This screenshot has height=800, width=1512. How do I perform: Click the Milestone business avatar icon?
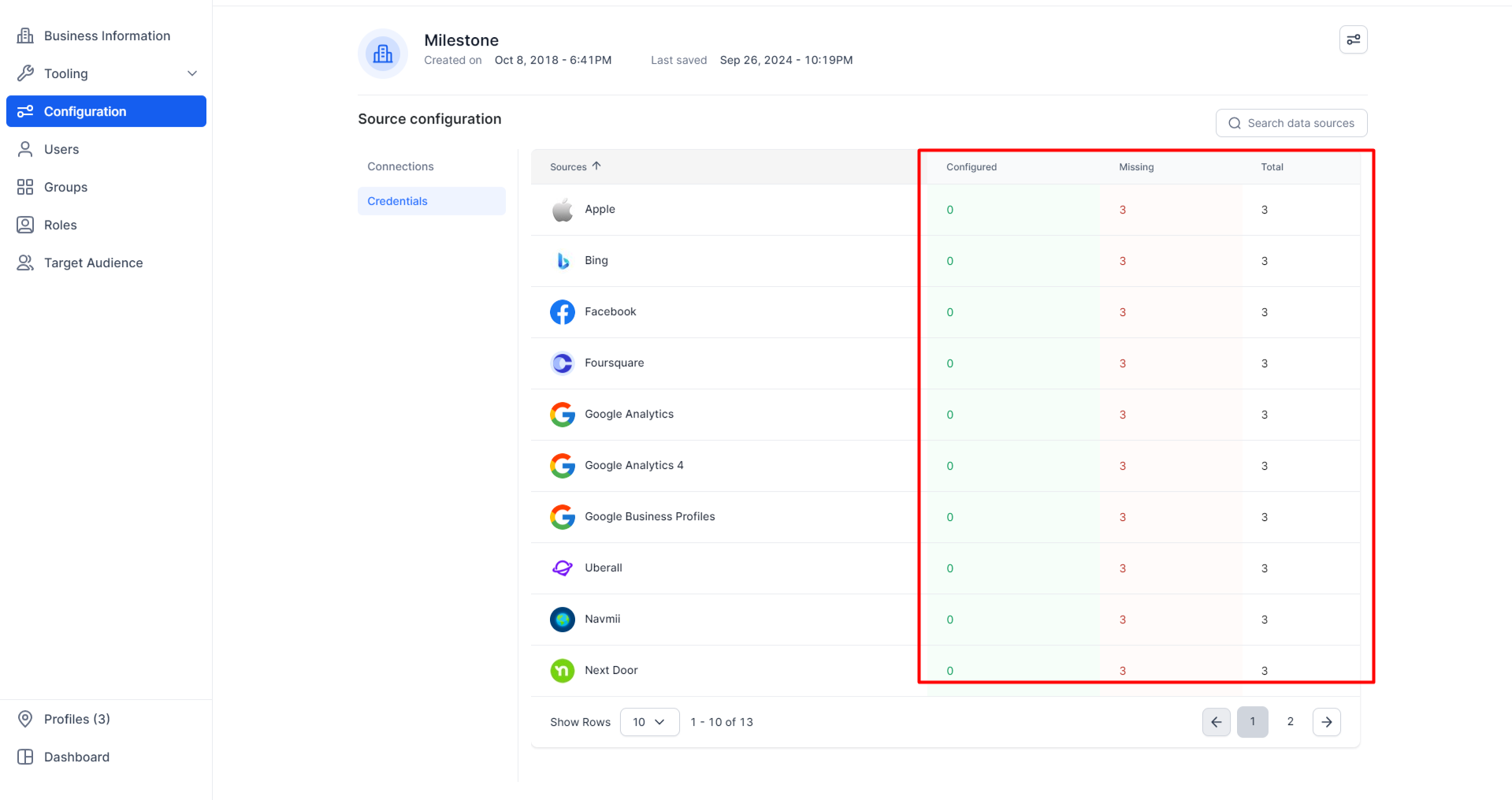pyautogui.click(x=383, y=54)
